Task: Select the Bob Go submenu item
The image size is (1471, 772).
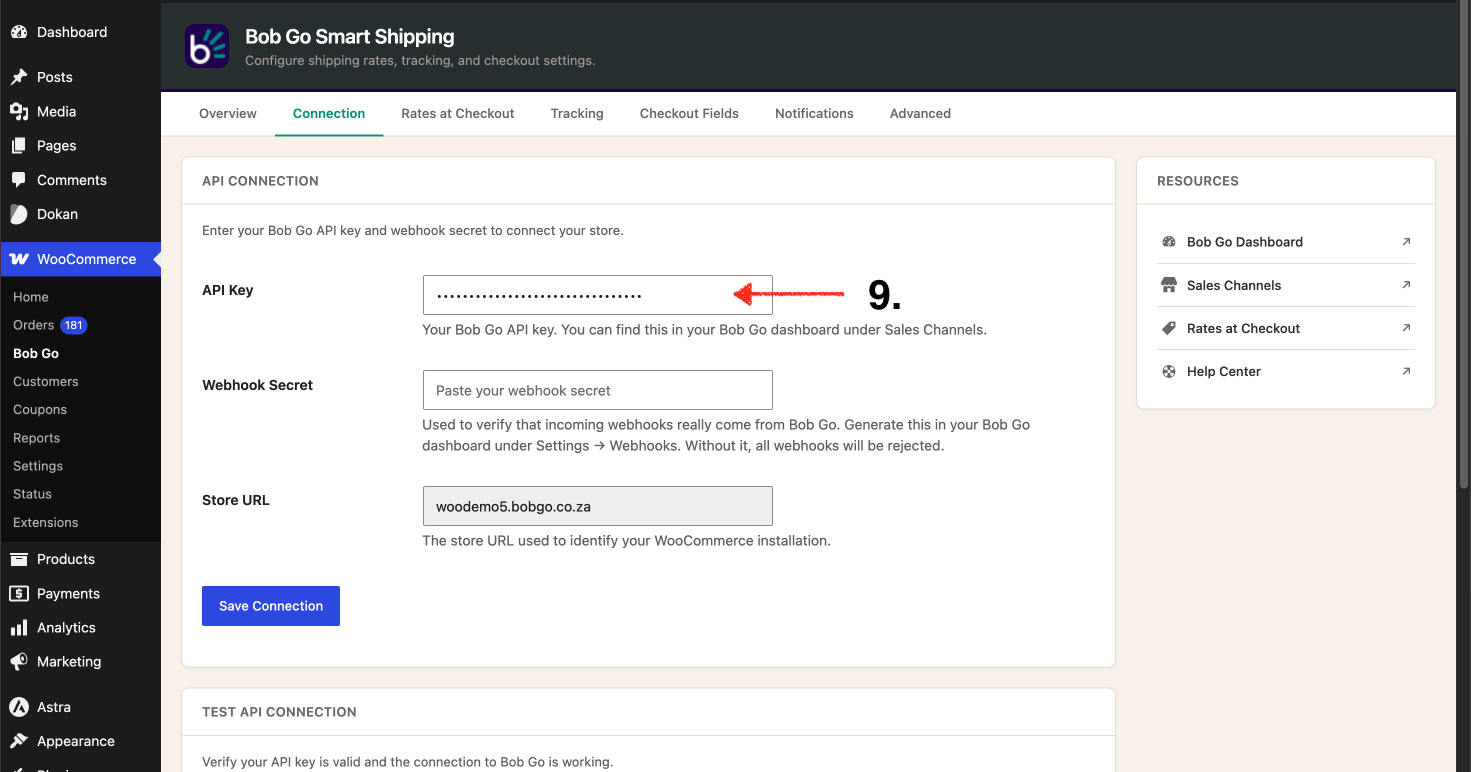Action: [36, 353]
